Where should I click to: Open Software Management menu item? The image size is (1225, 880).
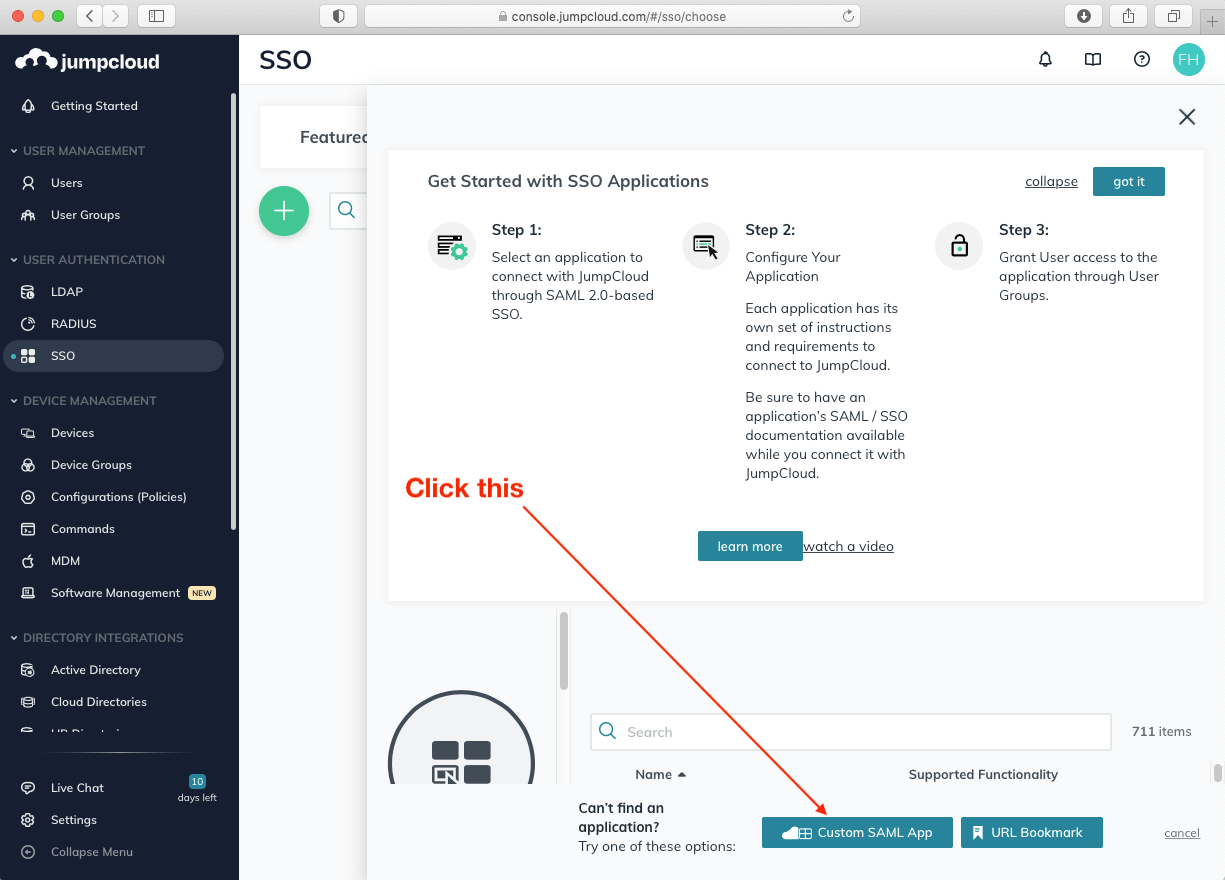(113, 593)
